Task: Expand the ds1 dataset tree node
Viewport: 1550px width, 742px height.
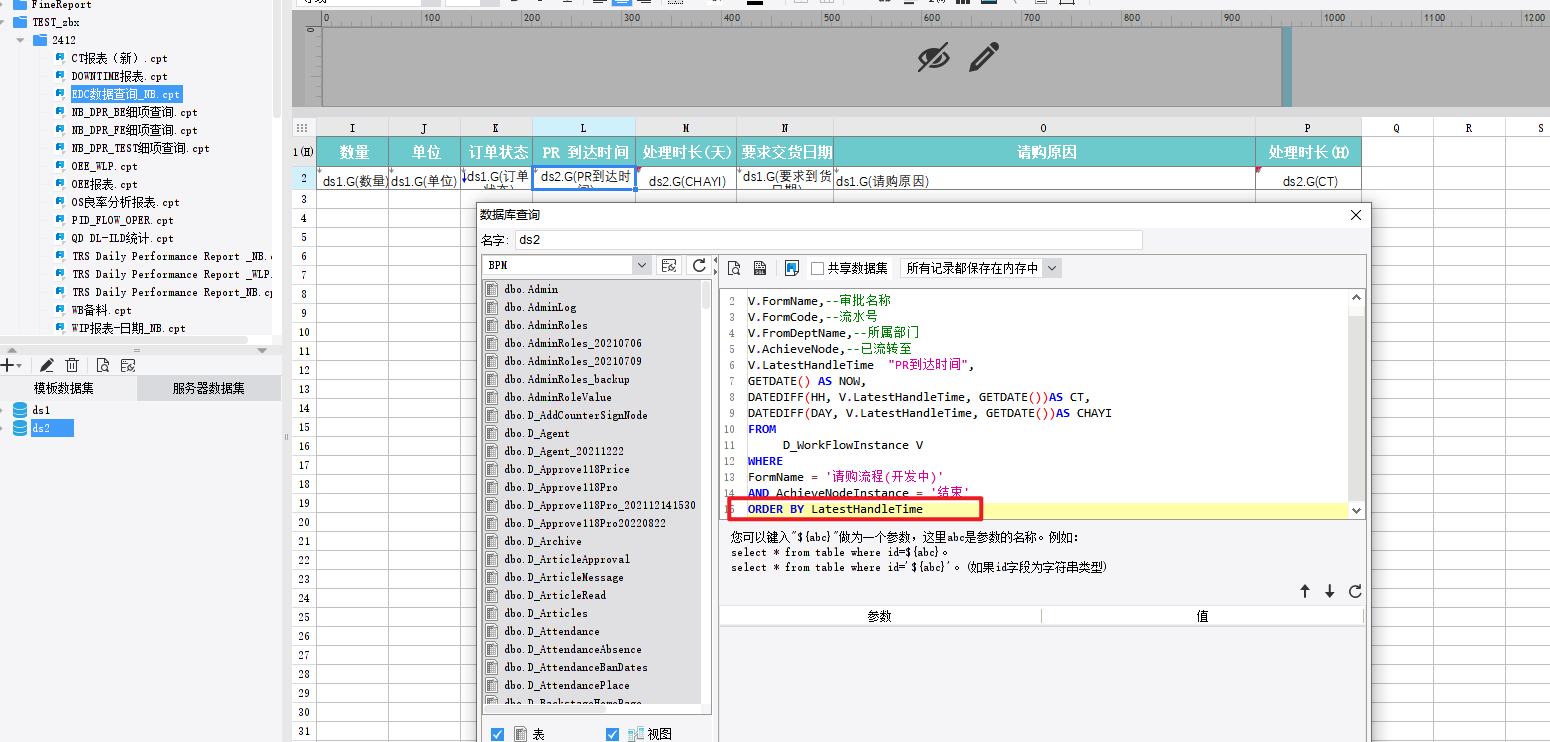Action: click(4, 410)
